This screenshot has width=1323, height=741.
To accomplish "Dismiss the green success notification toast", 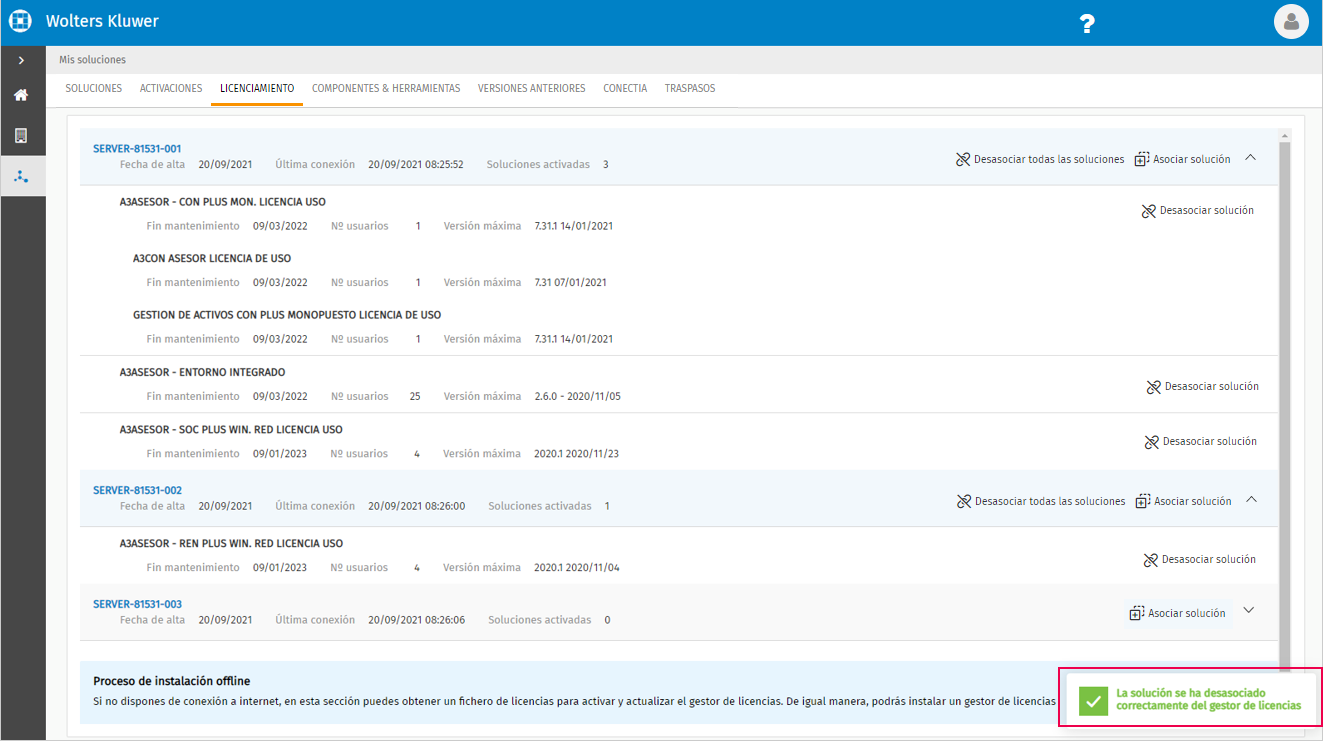I will [x=1190, y=698].
